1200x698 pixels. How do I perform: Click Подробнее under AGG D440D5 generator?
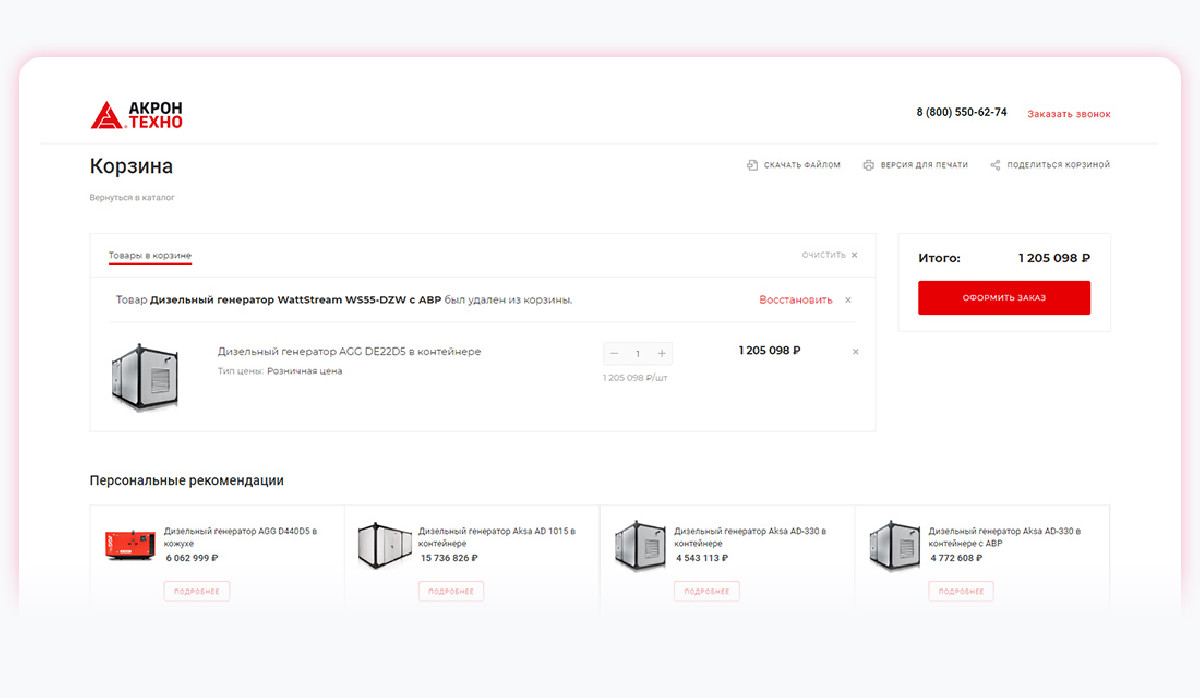click(197, 591)
